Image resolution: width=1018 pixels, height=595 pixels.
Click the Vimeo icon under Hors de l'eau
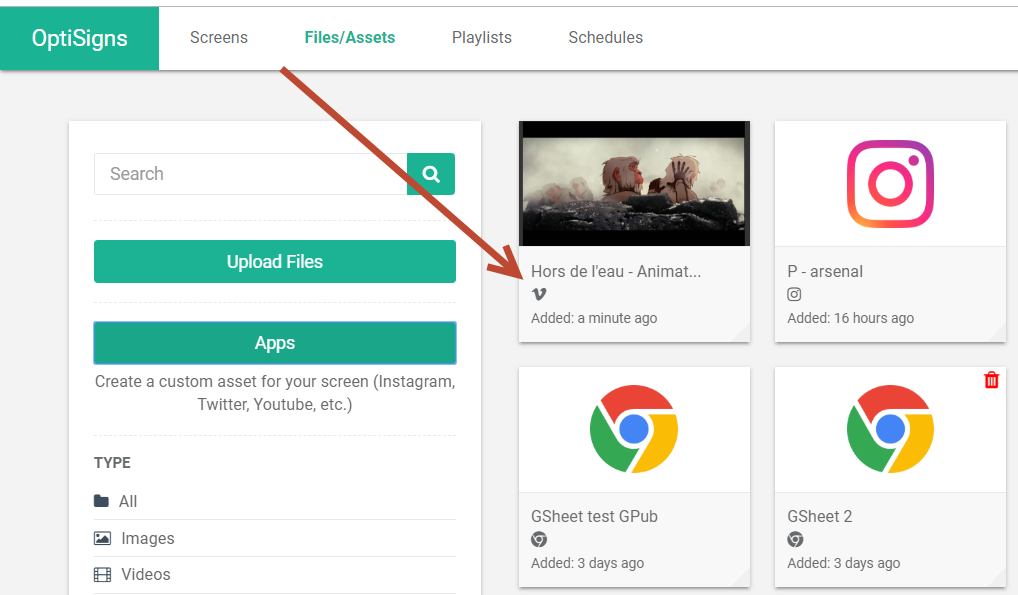click(539, 294)
